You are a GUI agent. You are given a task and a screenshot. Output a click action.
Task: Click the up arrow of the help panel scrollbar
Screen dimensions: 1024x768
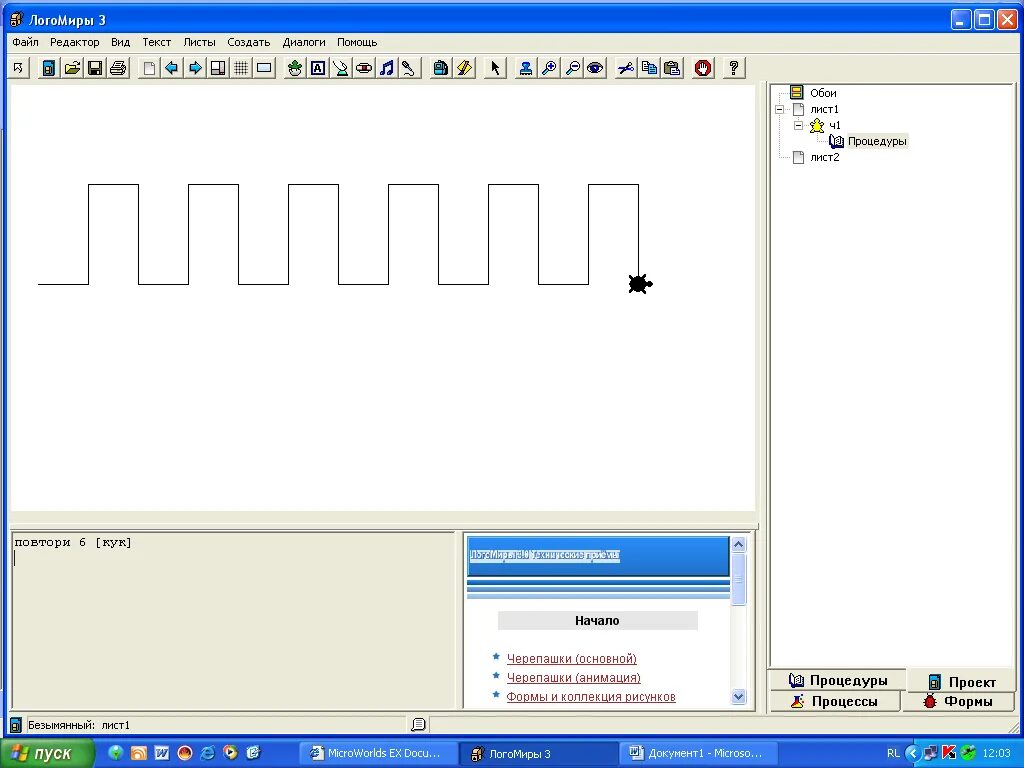[x=739, y=544]
